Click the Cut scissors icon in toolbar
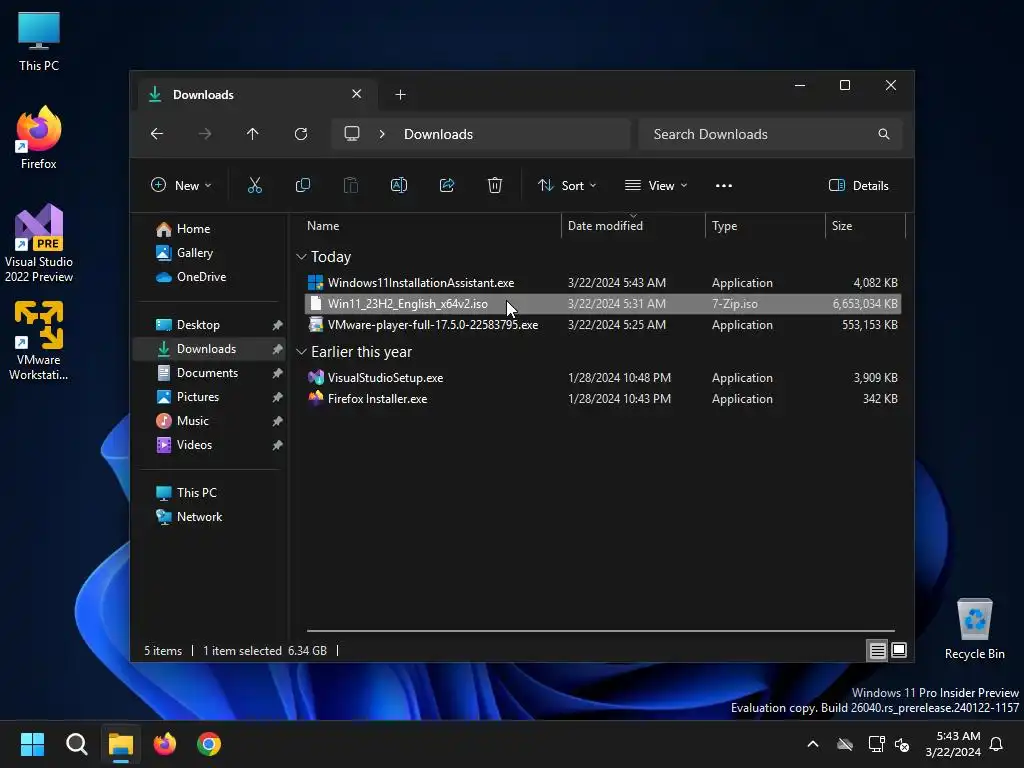Screen dimensions: 1024x768 255,185
